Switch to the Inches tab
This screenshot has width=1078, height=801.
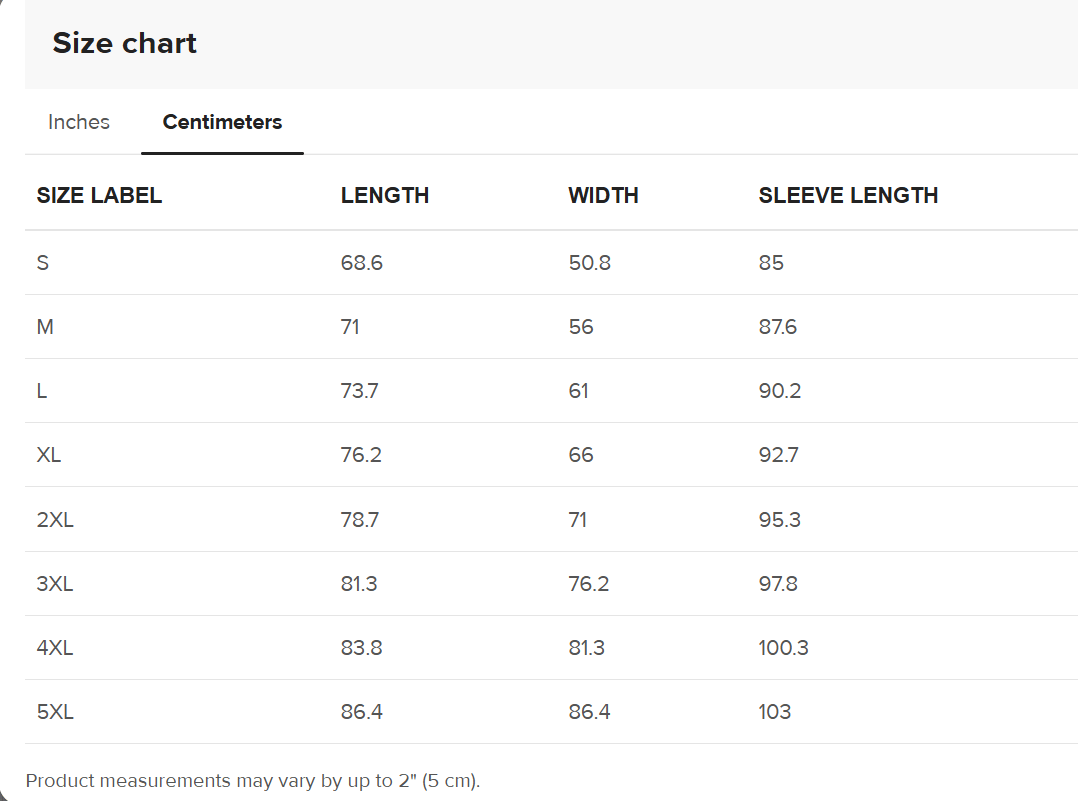(x=79, y=122)
